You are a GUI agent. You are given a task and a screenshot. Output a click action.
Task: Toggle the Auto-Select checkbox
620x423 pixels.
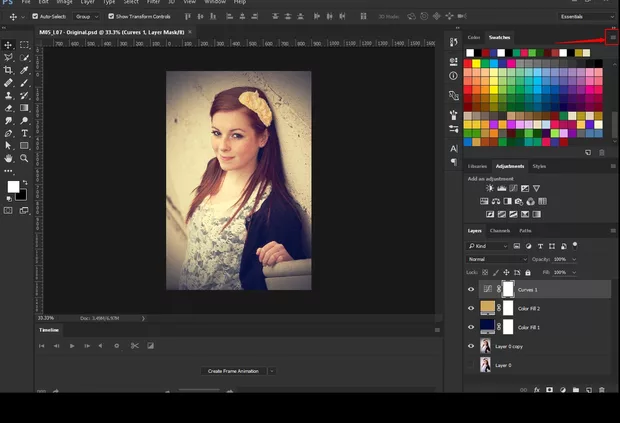36,17
